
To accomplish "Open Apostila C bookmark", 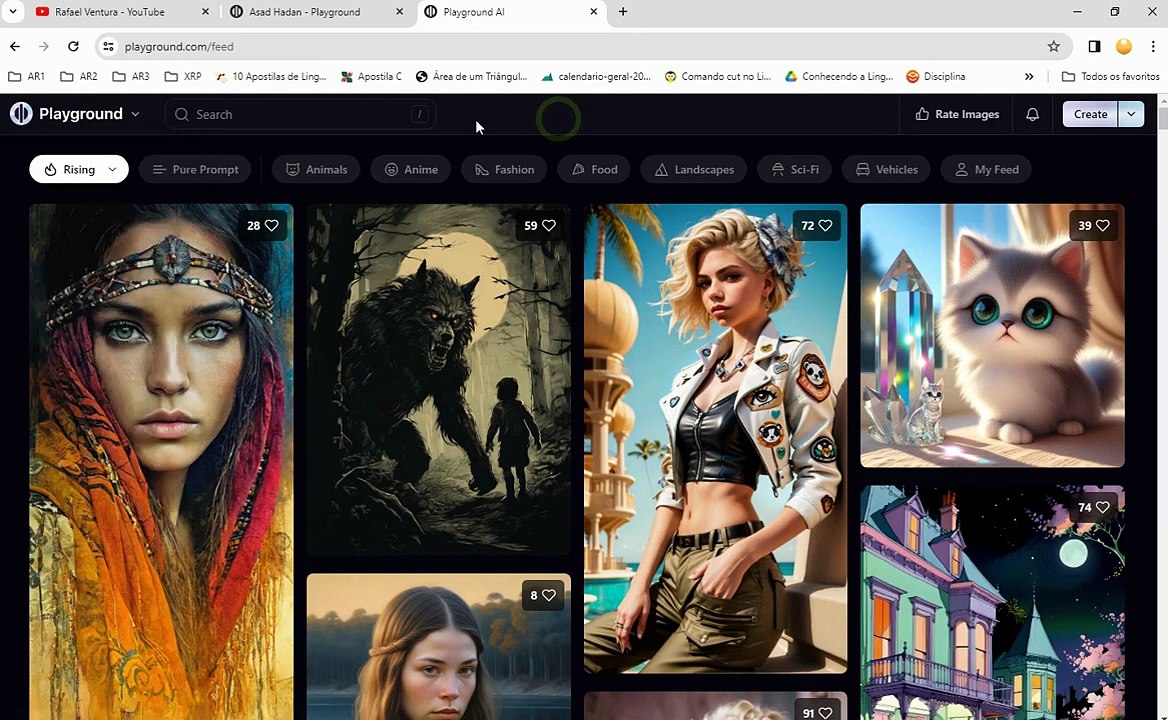I will pos(371,76).
